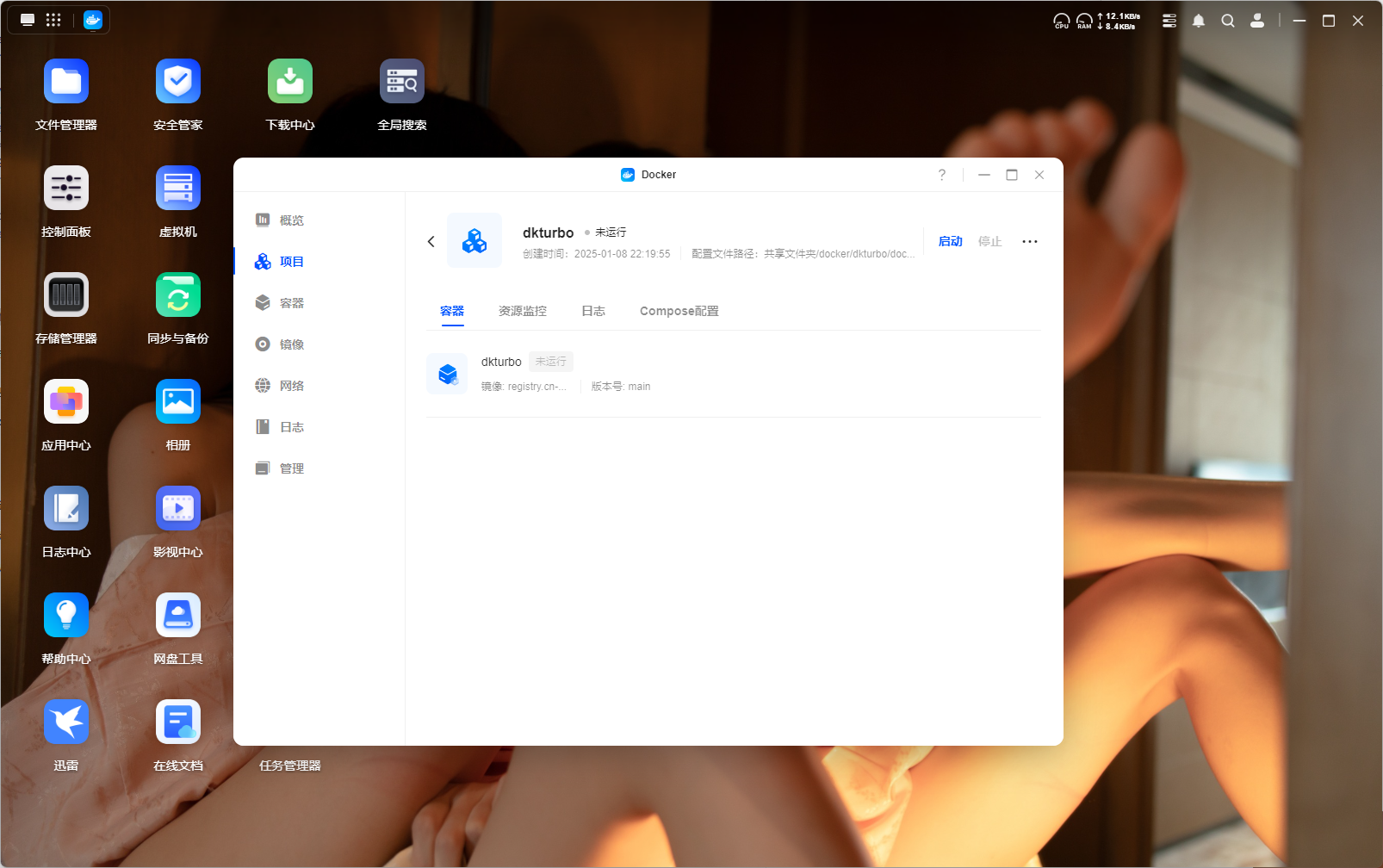
Task: Click the 版本号: main text
Action: (621, 387)
